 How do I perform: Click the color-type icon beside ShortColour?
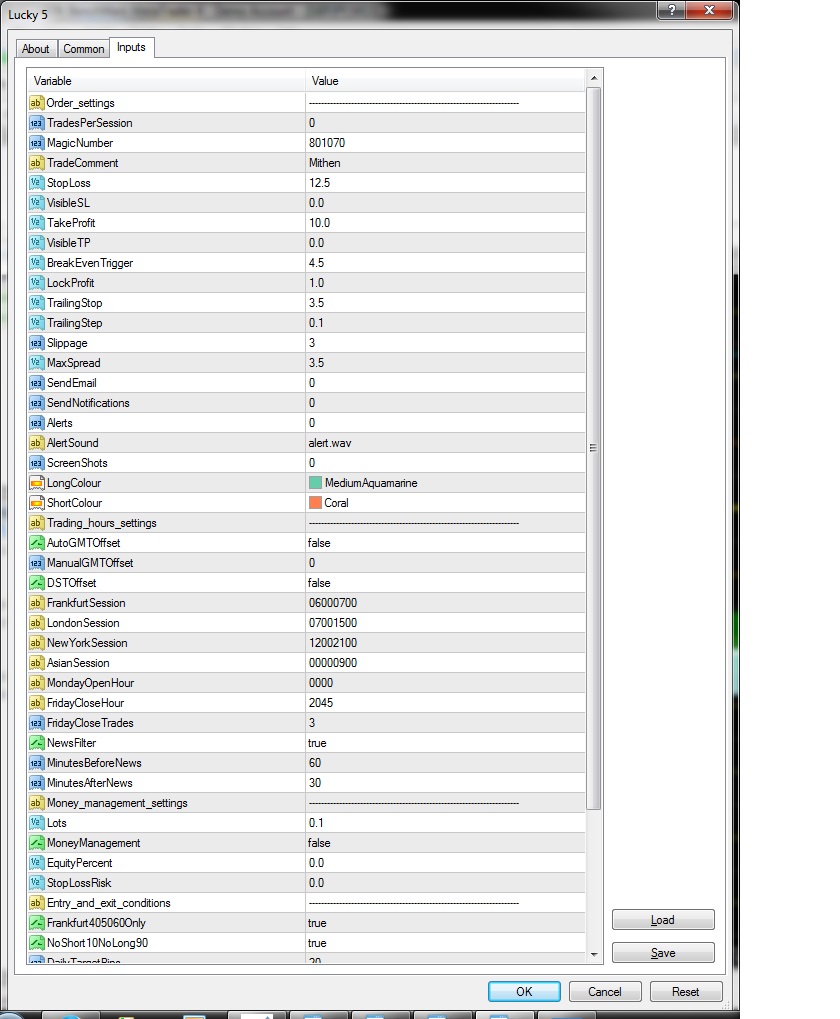point(36,503)
